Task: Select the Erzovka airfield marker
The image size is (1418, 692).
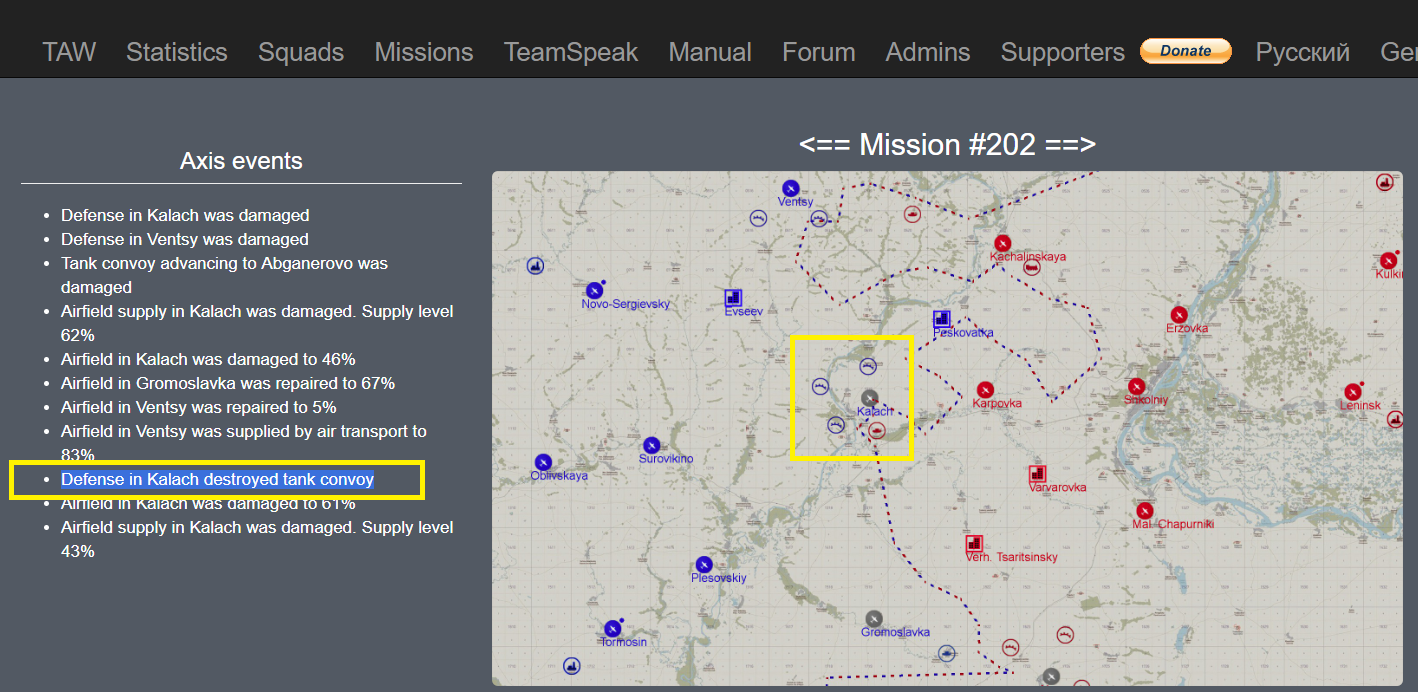Action: [x=1179, y=315]
